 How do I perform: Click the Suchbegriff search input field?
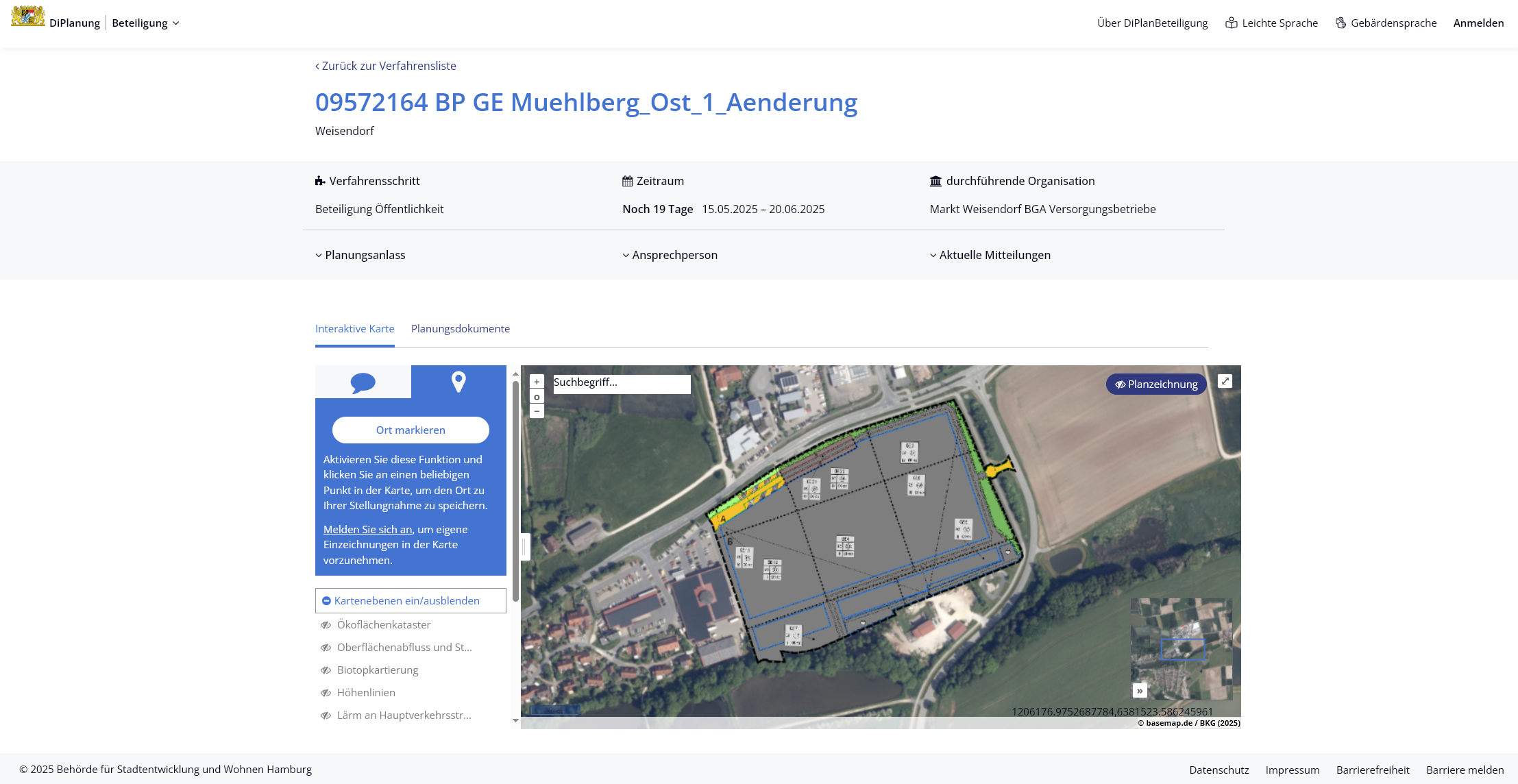(621, 384)
